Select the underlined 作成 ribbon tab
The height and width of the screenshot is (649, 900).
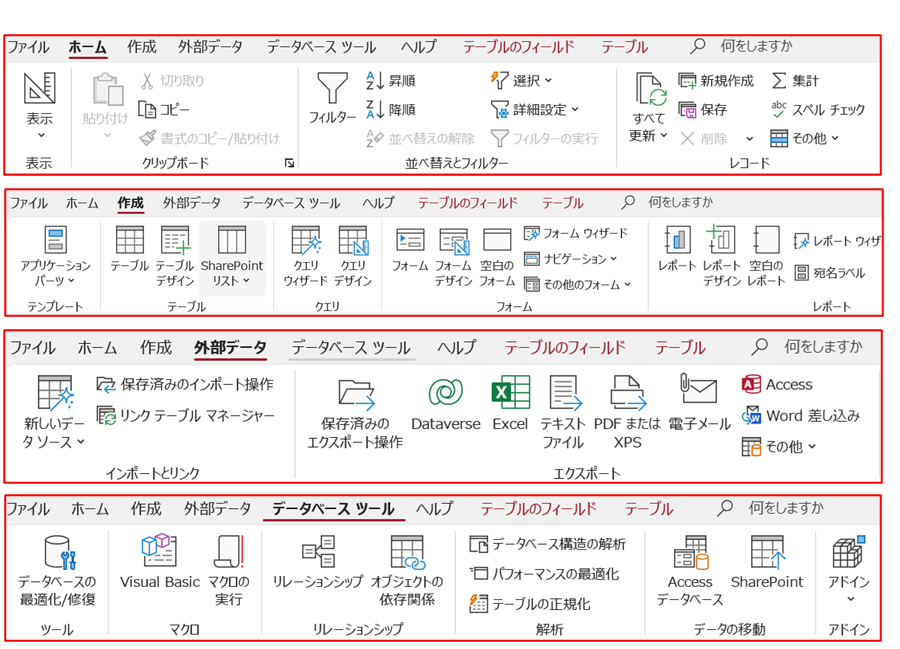tap(131, 203)
